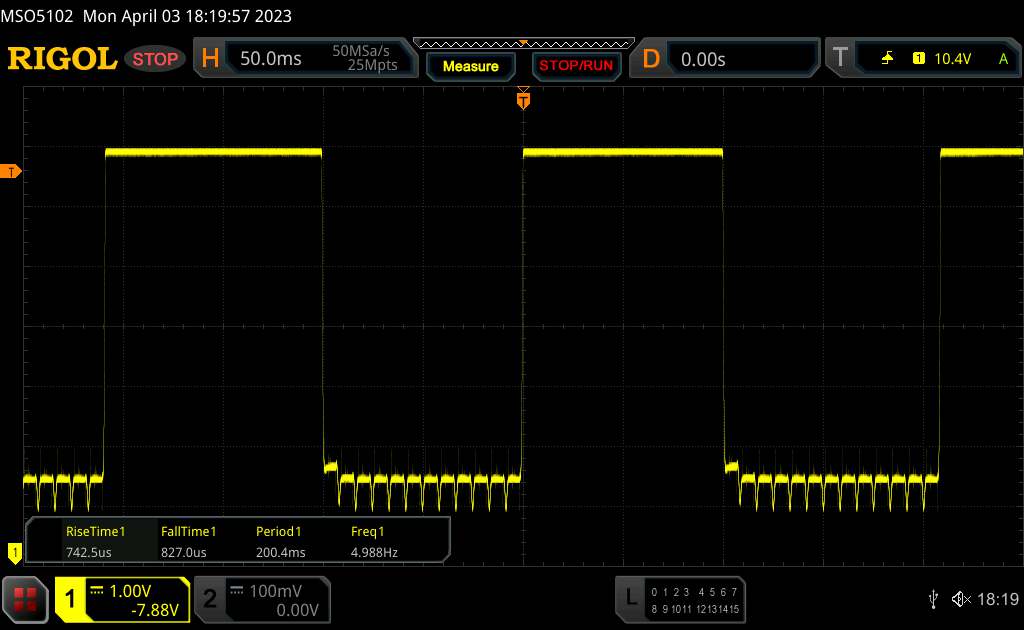Click the 10.4V trigger level value
This screenshot has height=630, width=1024.
coord(952,59)
